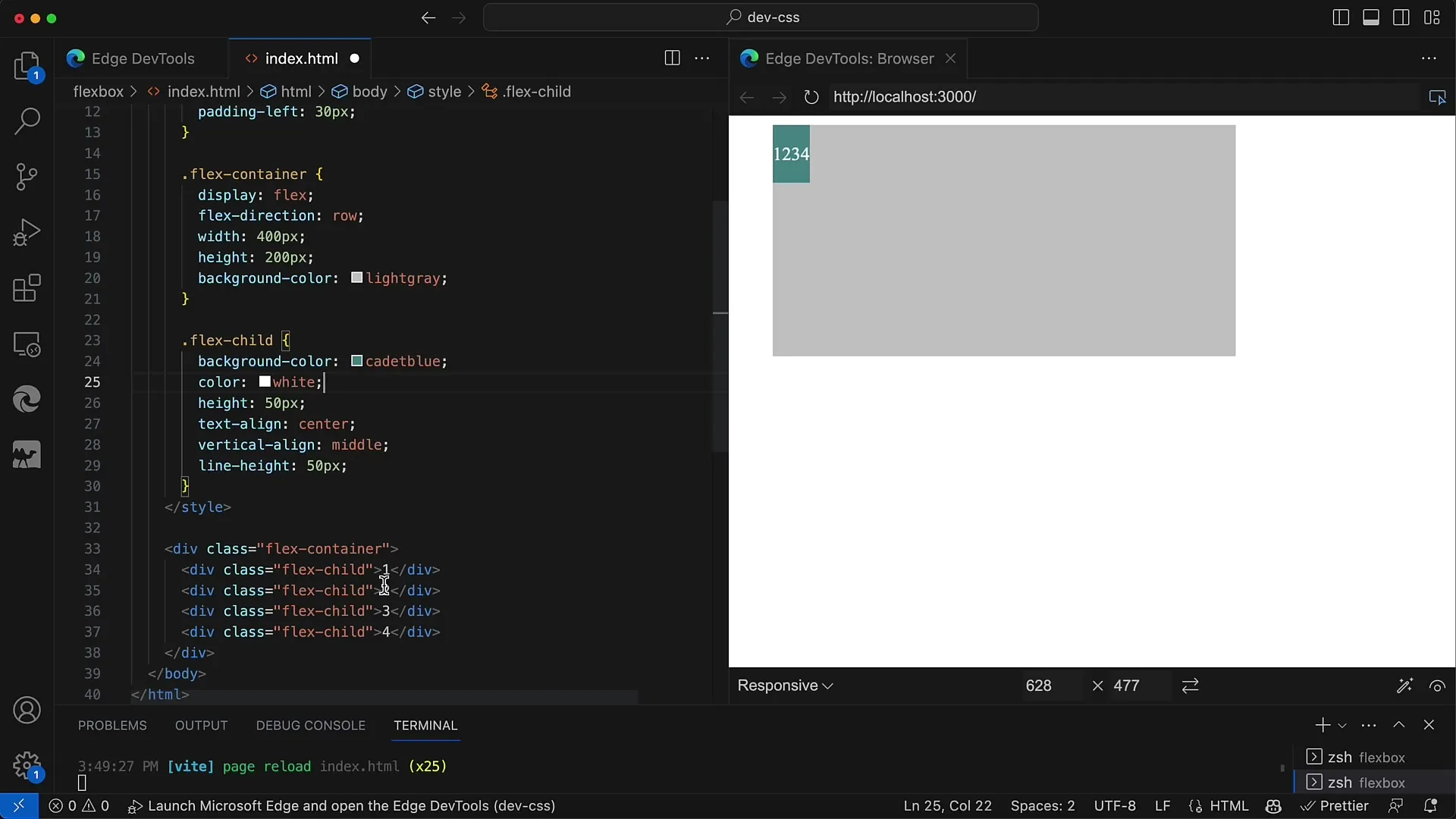Switch to TERMINAL panel tab
1456x819 pixels.
pos(425,726)
